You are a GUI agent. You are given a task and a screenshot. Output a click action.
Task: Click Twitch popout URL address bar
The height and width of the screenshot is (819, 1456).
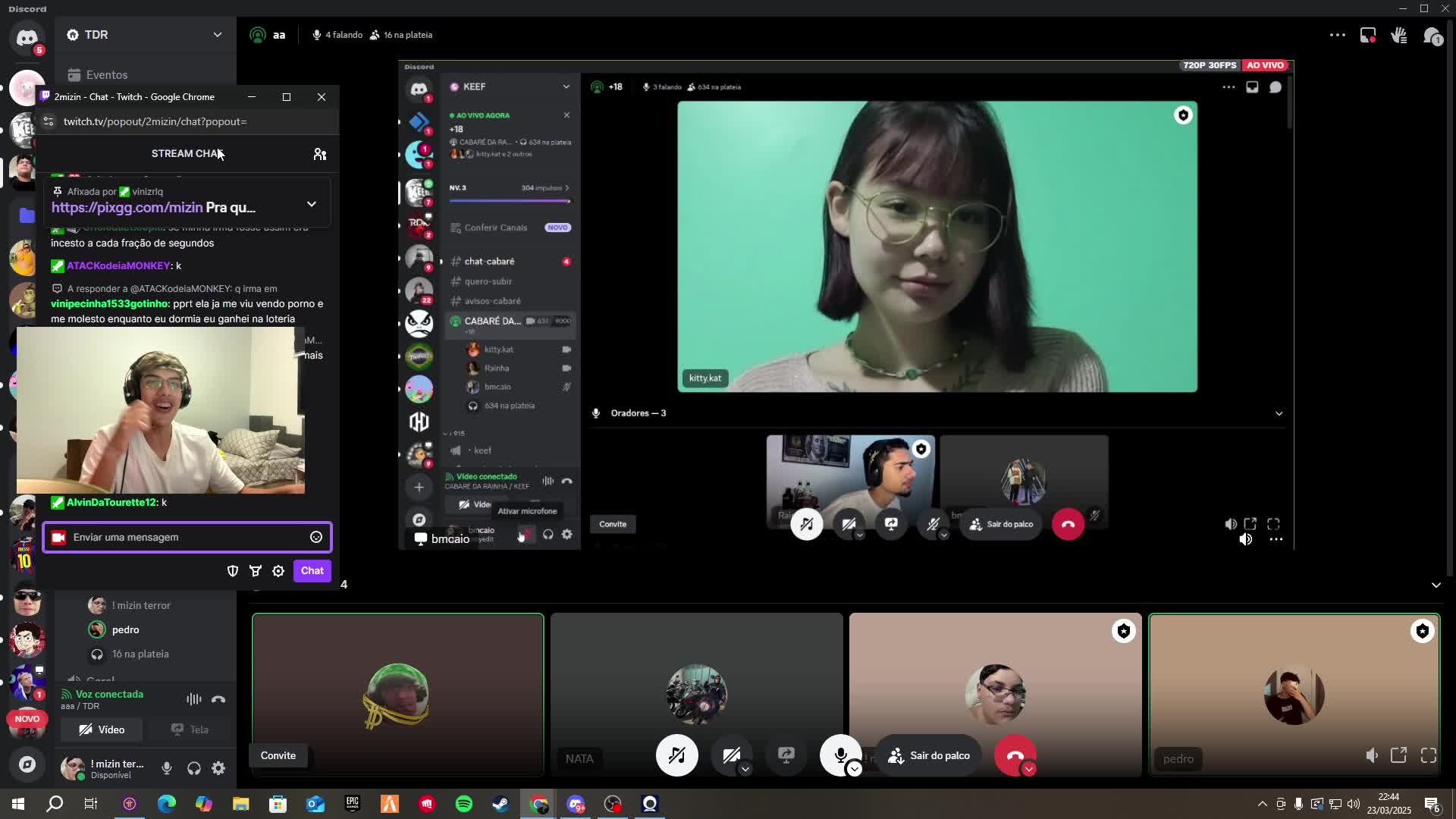coord(155,121)
